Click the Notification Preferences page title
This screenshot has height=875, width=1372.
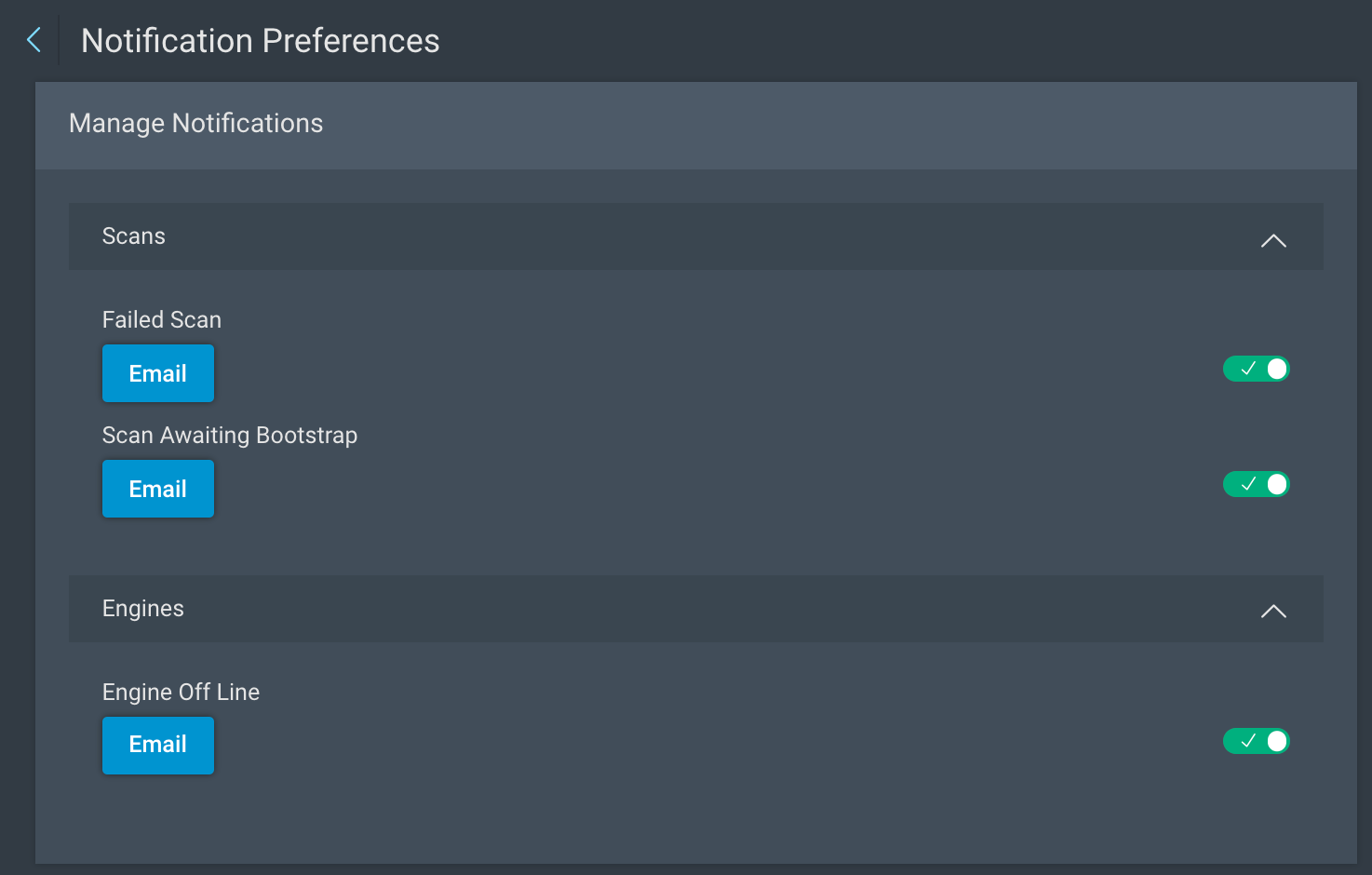(261, 41)
